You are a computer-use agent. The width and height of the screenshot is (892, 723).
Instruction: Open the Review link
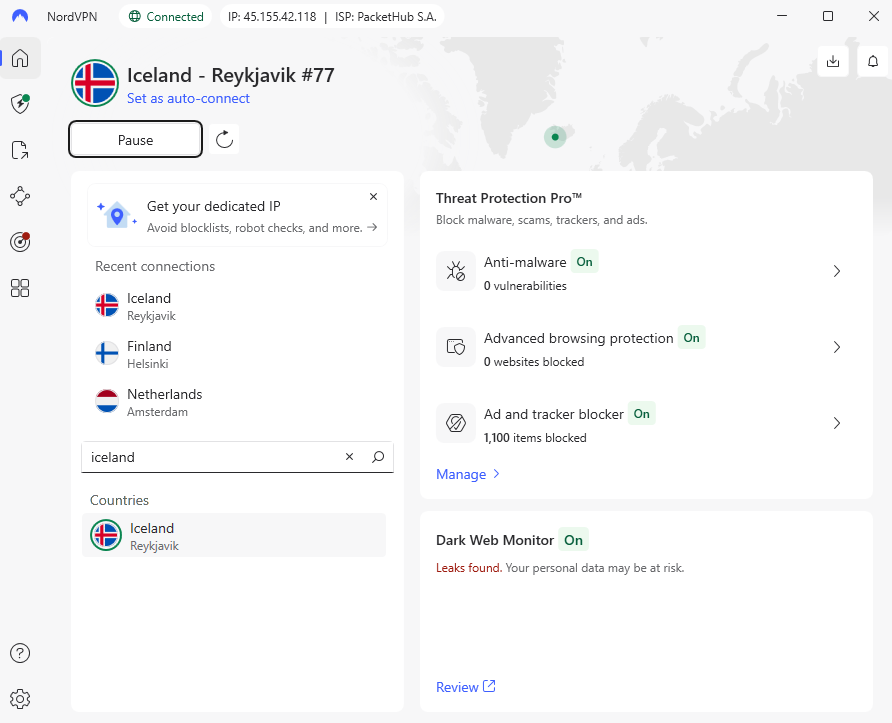tap(465, 687)
